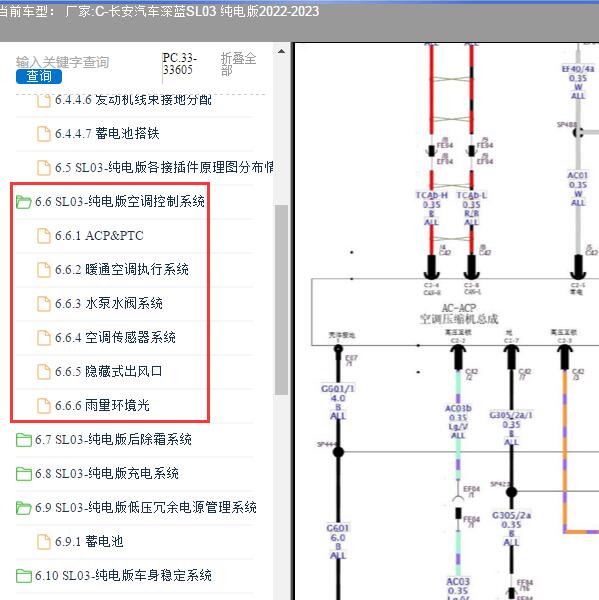Click the document icon beside 6.6.2 暖通空调执行系统
This screenshot has width=599, height=600.
coord(44,270)
